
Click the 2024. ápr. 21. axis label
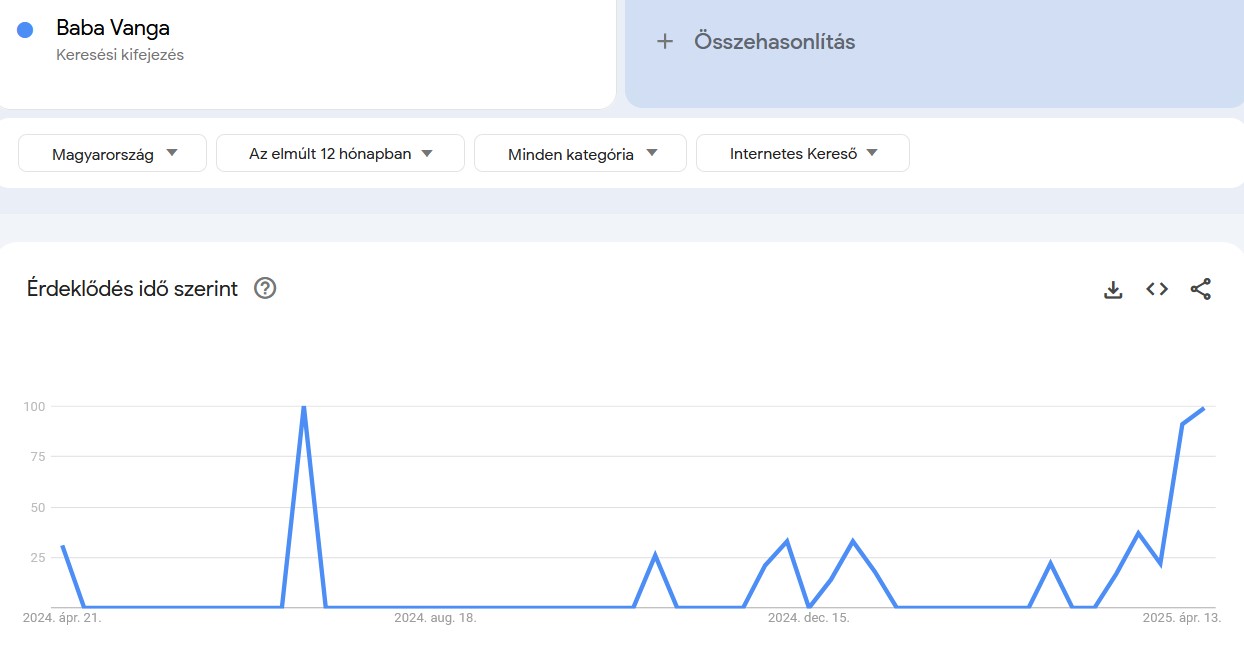(x=62, y=618)
